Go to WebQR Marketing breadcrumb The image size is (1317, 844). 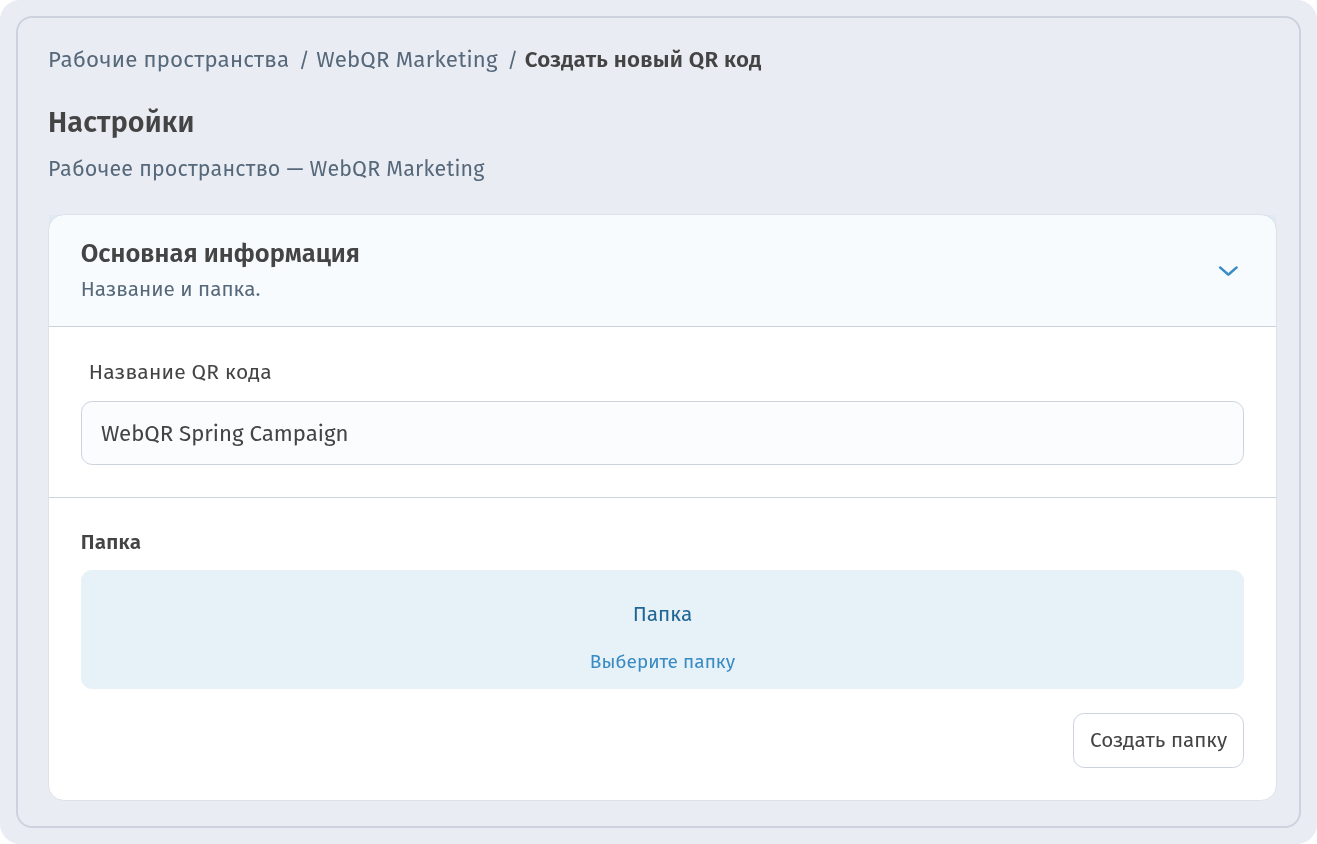[407, 60]
